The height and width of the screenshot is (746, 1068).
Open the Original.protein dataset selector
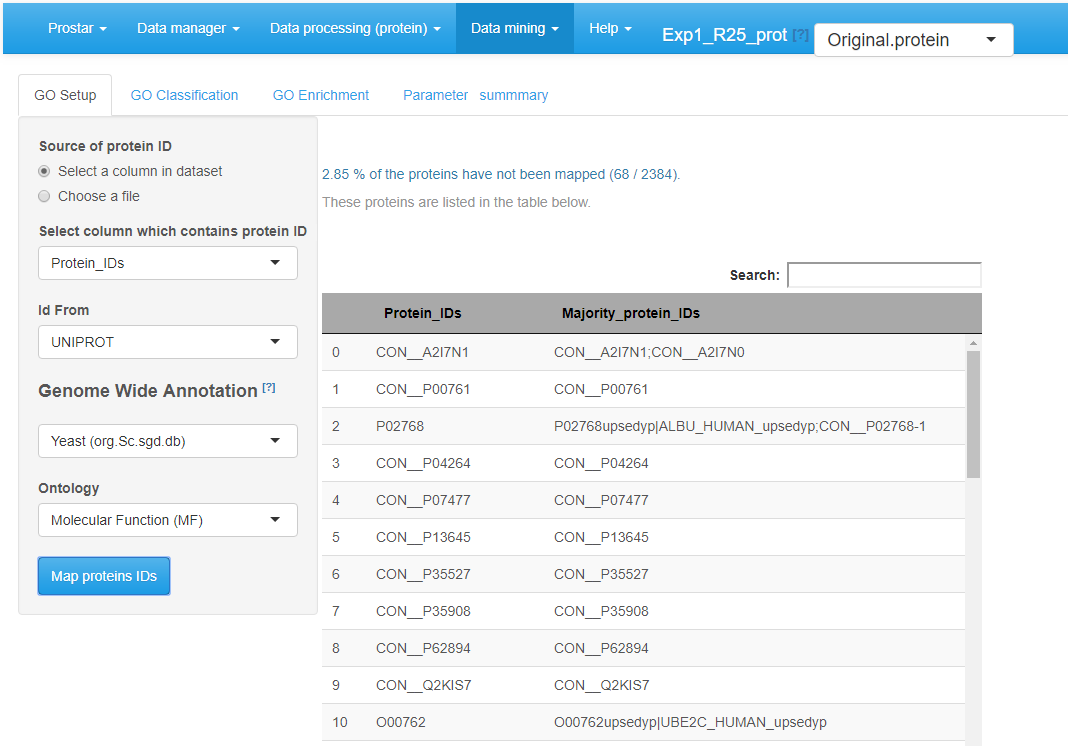coord(913,40)
